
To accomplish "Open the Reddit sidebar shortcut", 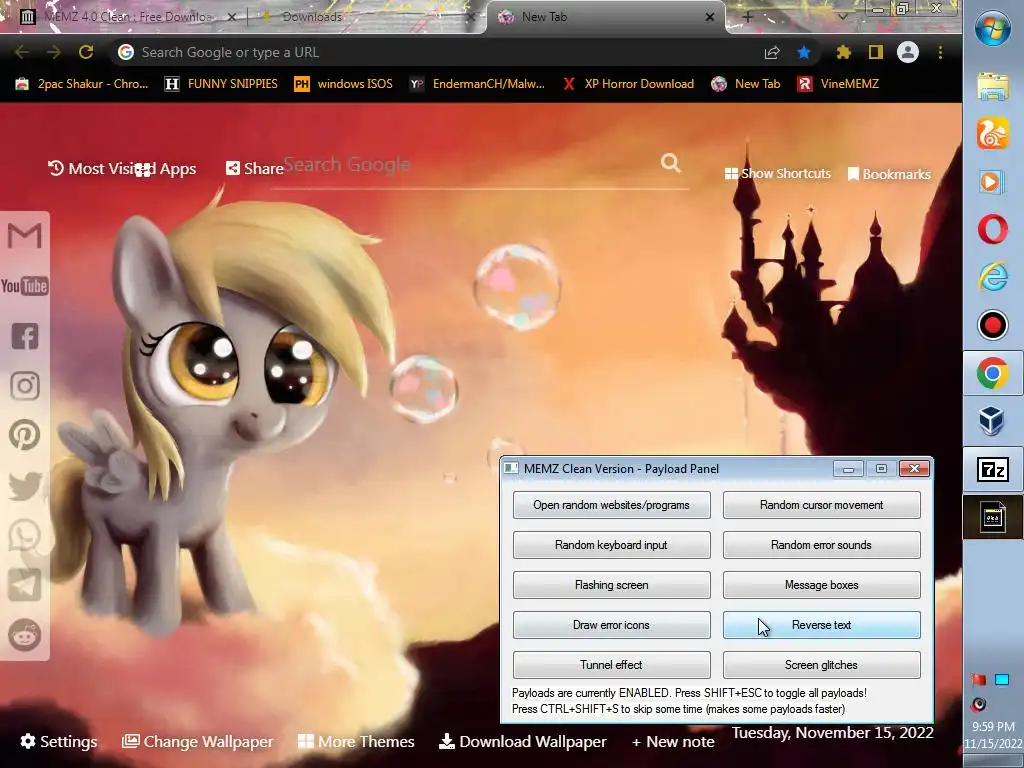I will coord(25,635).
